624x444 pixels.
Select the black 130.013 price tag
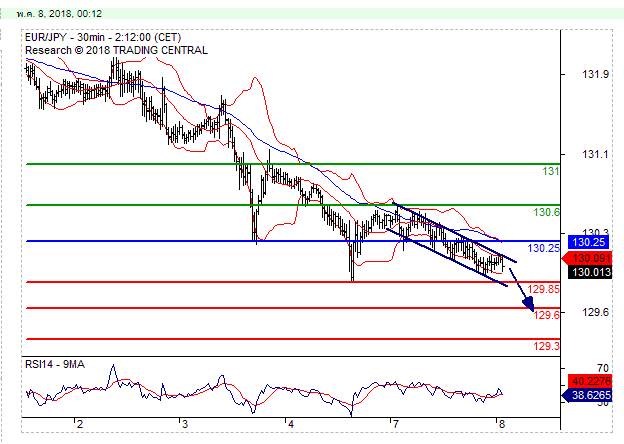584,271
